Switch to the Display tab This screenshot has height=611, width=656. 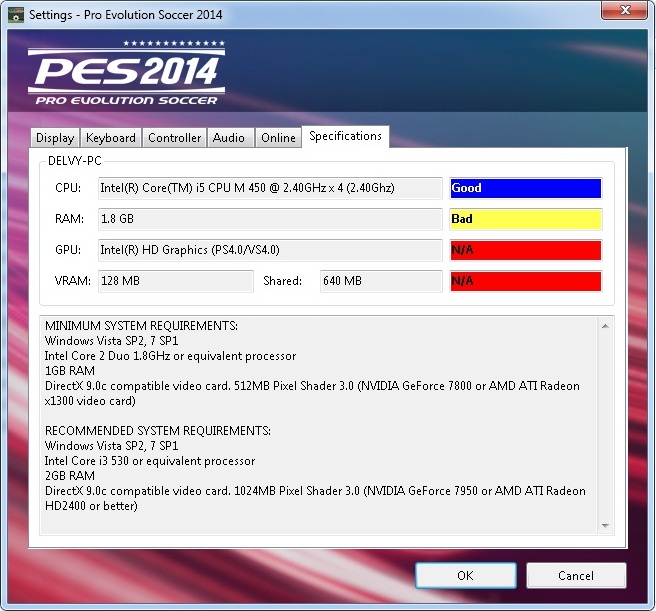[55, 138]
